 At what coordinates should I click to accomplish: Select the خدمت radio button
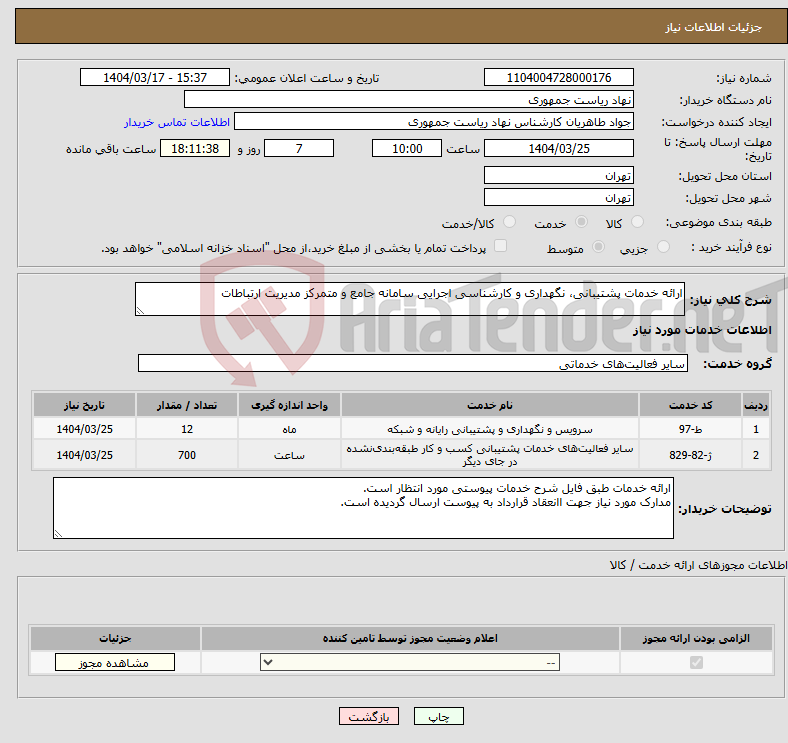[581, 222]
